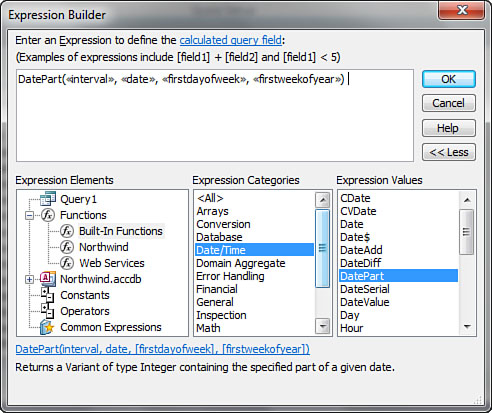The width and height of the screenshot is (492, 413).
Task: Expand the Northwind.accdb tree node
Action: [x=29, y=279]
